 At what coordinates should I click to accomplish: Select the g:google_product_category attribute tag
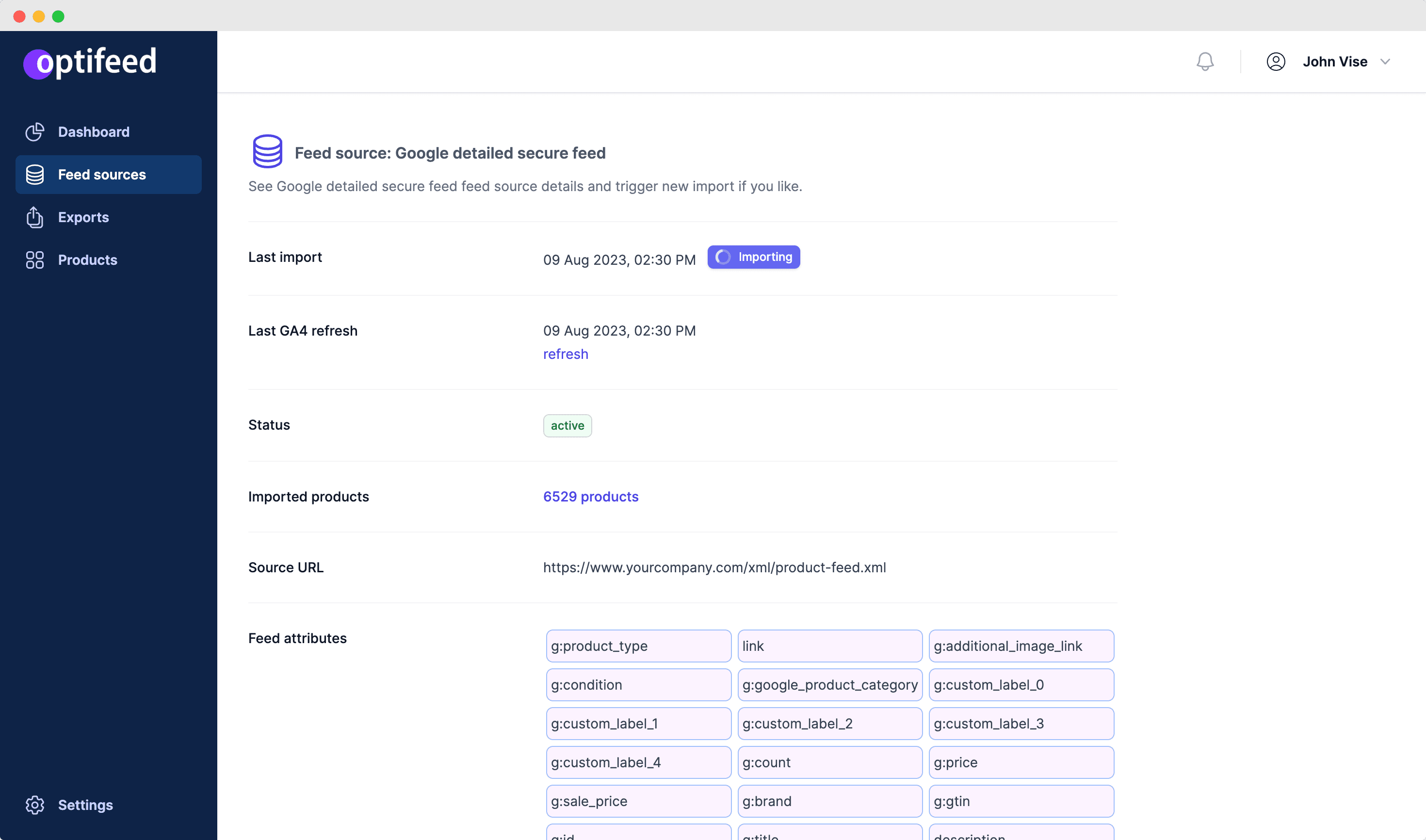click(x=829, y=685)
